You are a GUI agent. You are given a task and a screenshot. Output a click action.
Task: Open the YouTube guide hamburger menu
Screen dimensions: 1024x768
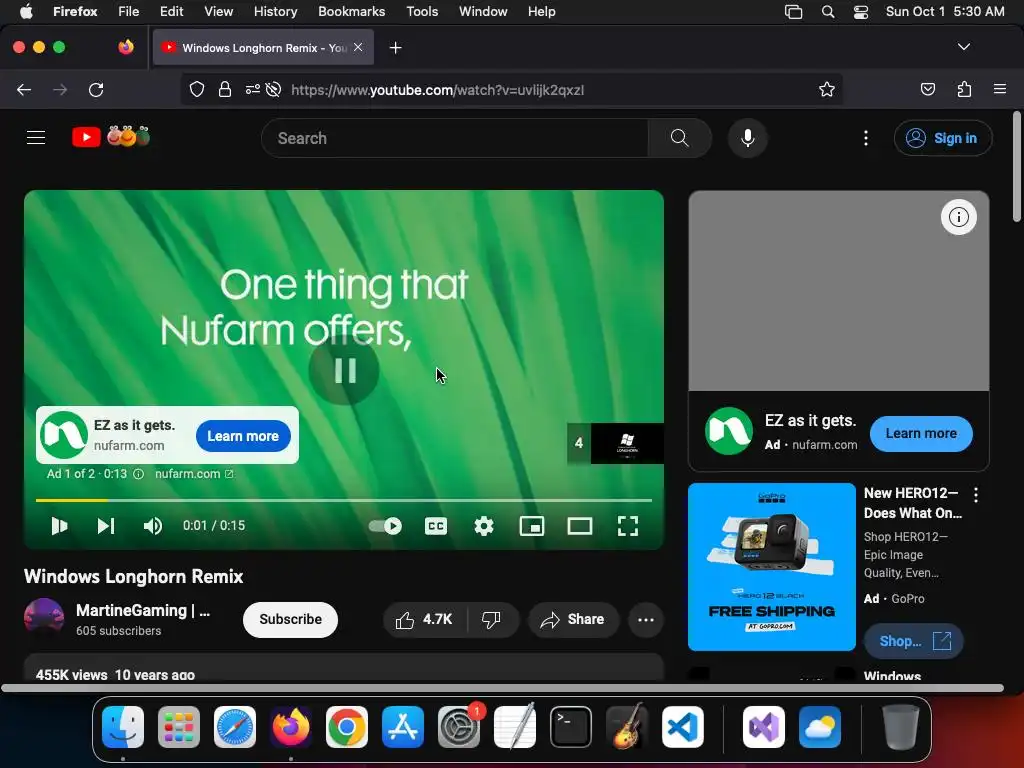point(36,138)
